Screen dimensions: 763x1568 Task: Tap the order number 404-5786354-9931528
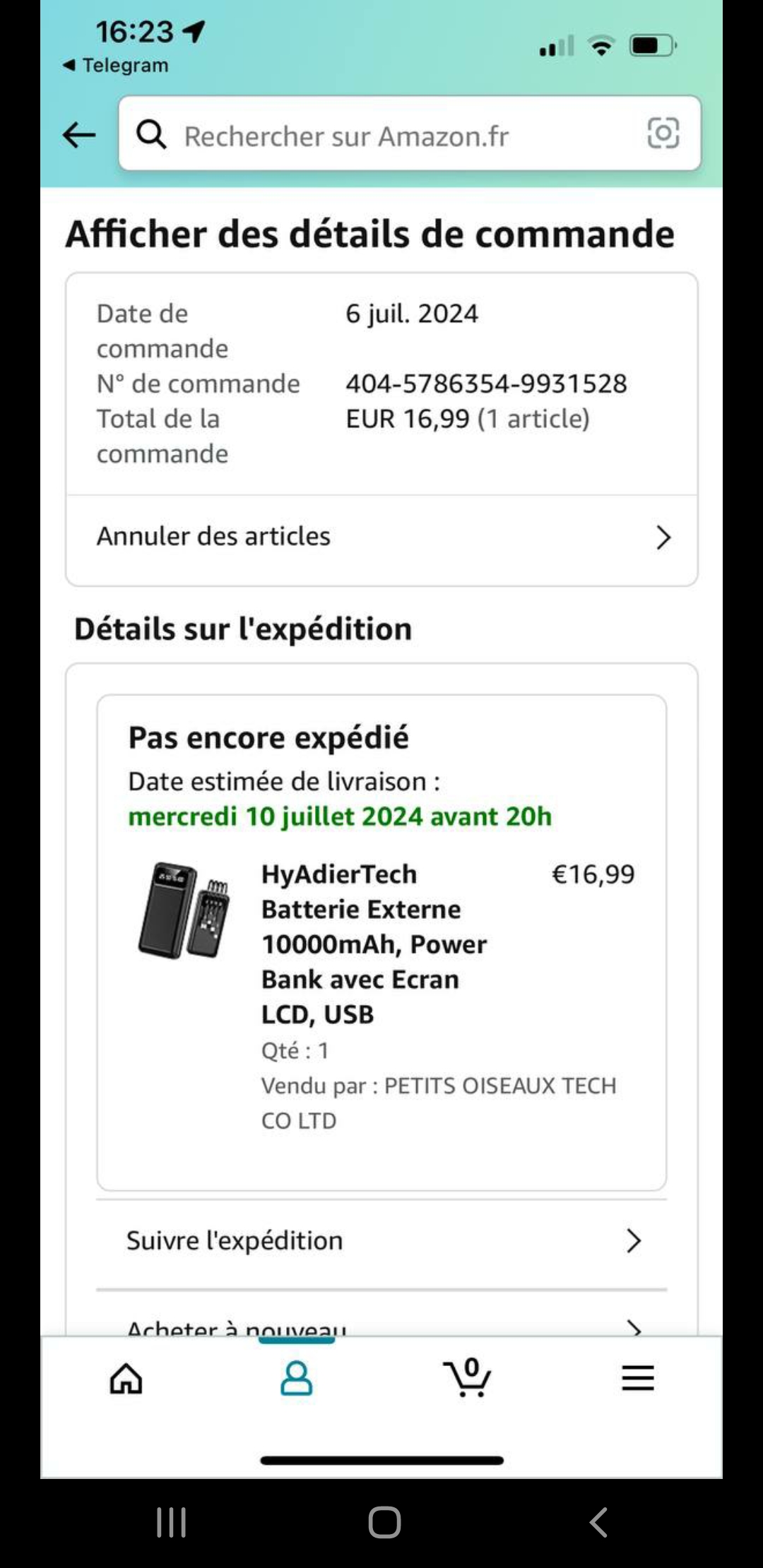coord(486,384)
